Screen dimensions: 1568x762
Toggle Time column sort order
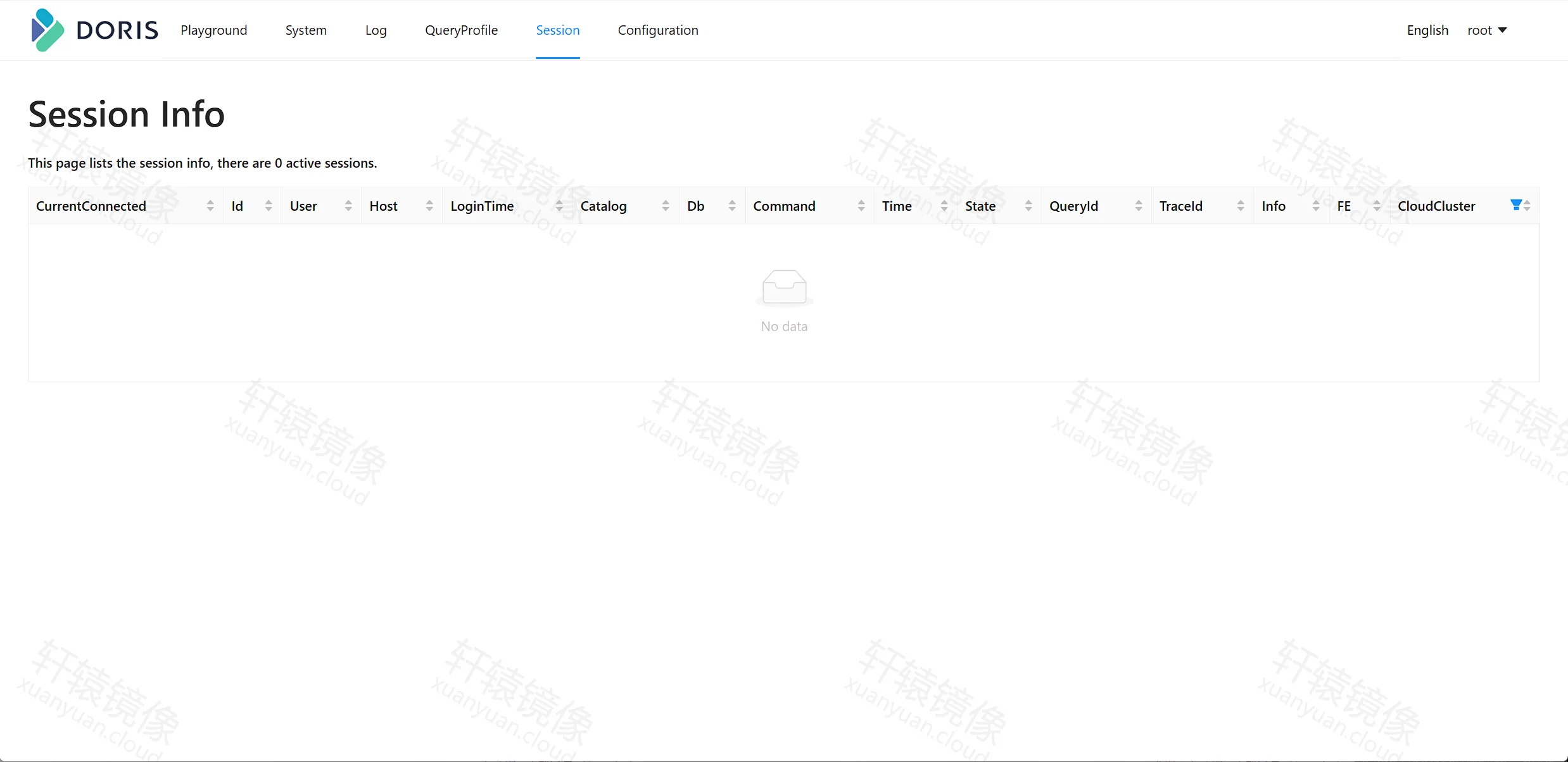[x=915, y=206]
